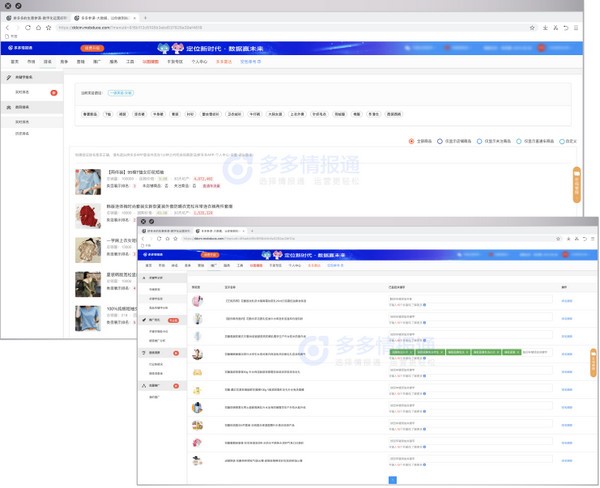Screen dimensions: 600x488
Task: Select the 全部商品 radio button
Action: point(411,141)
